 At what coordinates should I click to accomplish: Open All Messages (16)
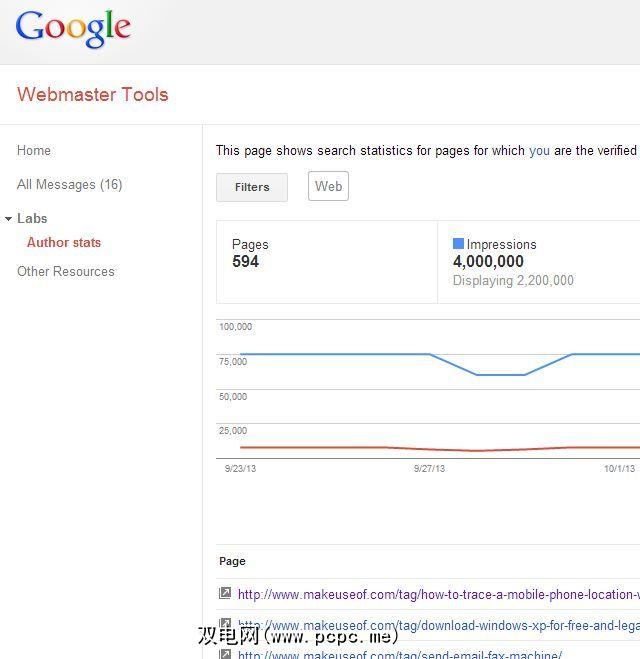tap(69, 184)
